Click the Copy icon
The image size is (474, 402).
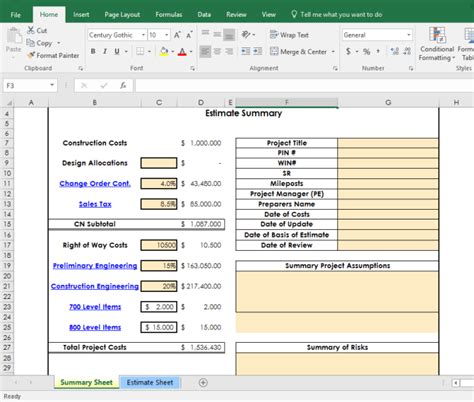click(30, 43)
